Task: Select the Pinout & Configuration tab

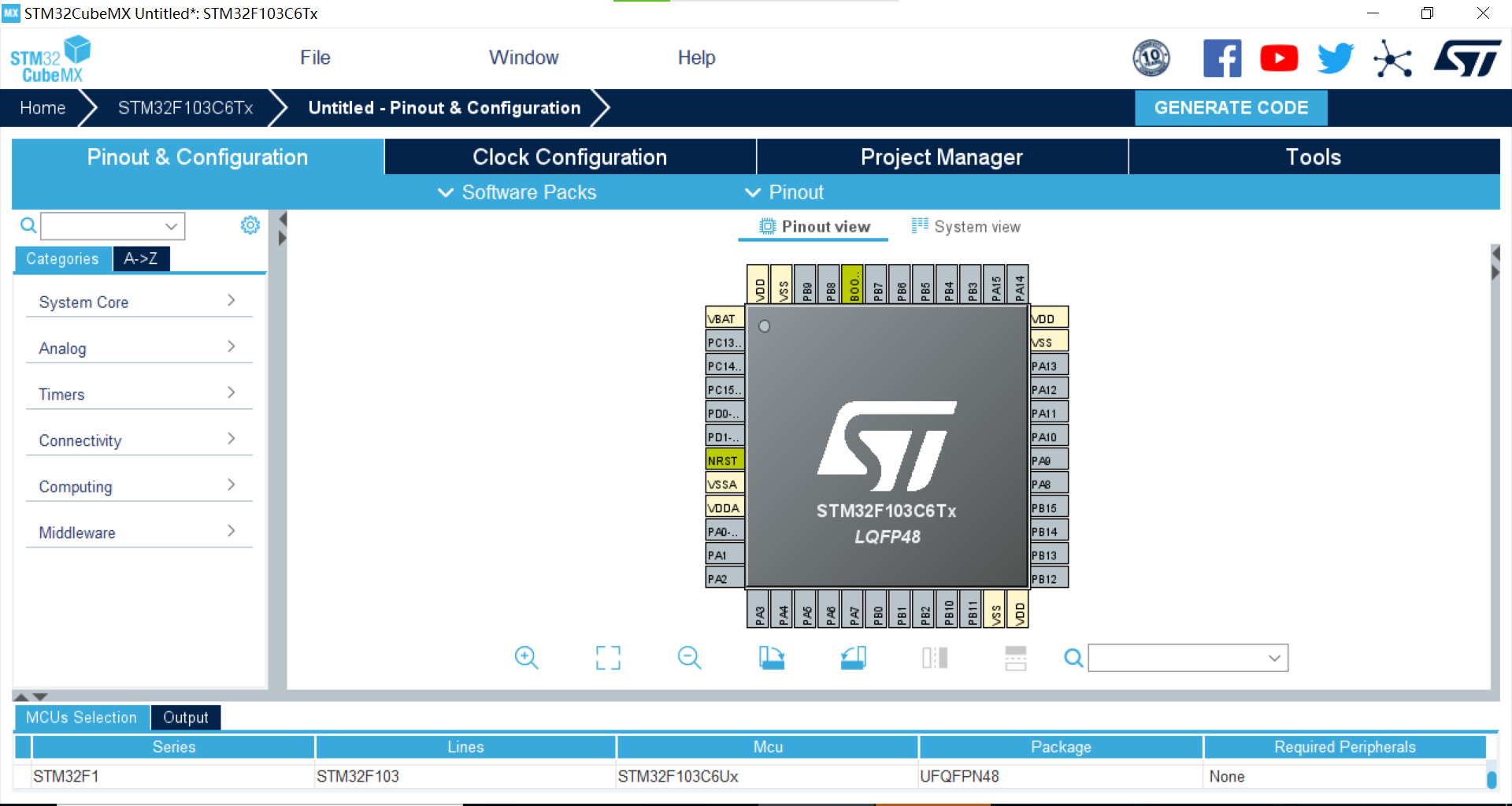Action: 198,157
